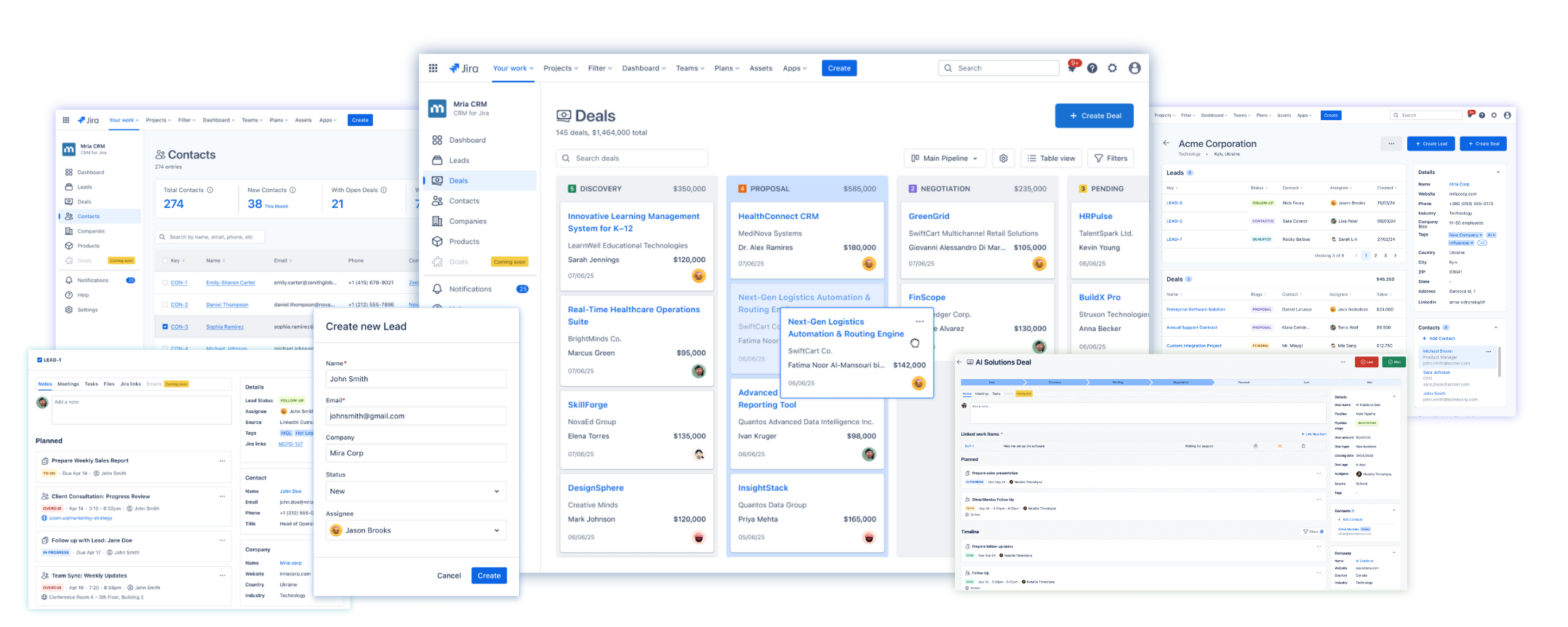Open three-dot menu for Team Sync: Weekly Updates
This screenshot has width=1568, height=627.
tap(223, 576)
